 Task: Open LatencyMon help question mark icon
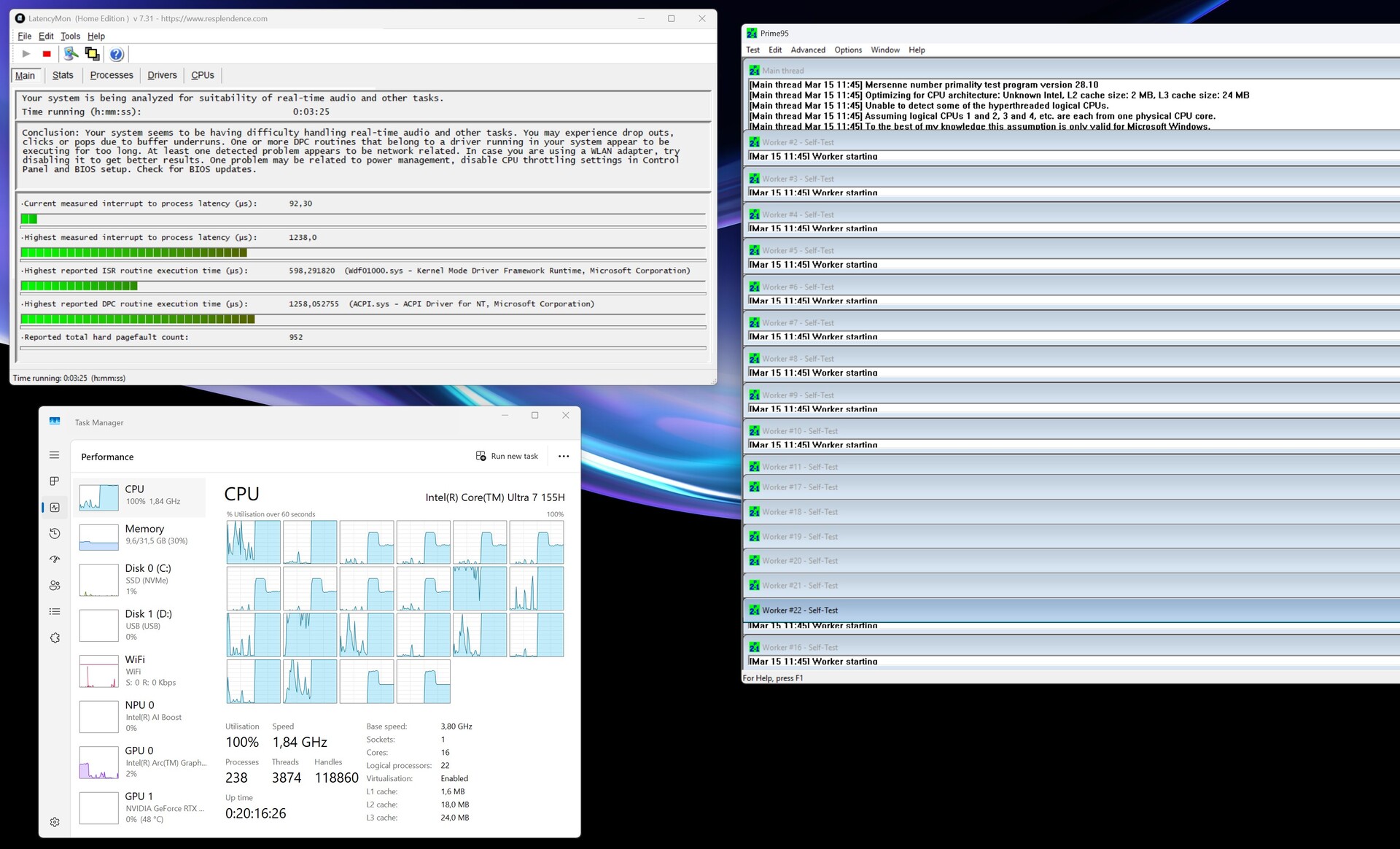[x=116, y=54]
